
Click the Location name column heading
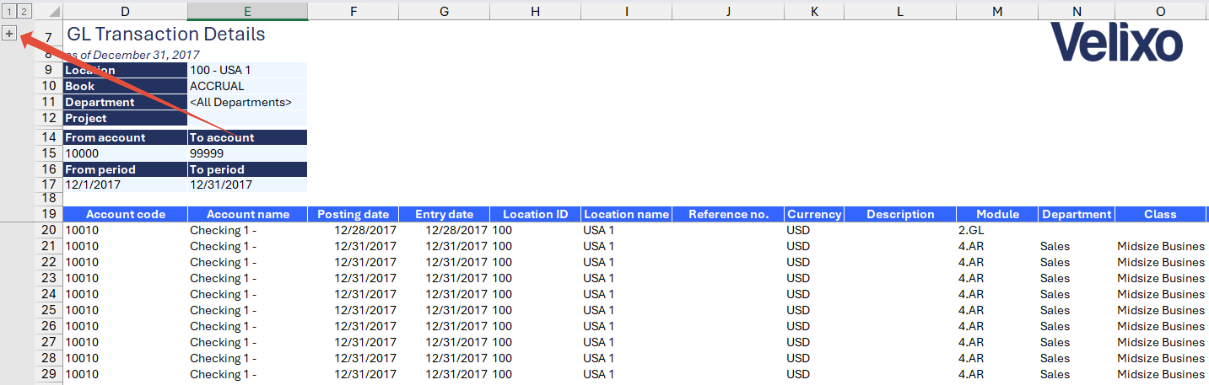point(626,214)
